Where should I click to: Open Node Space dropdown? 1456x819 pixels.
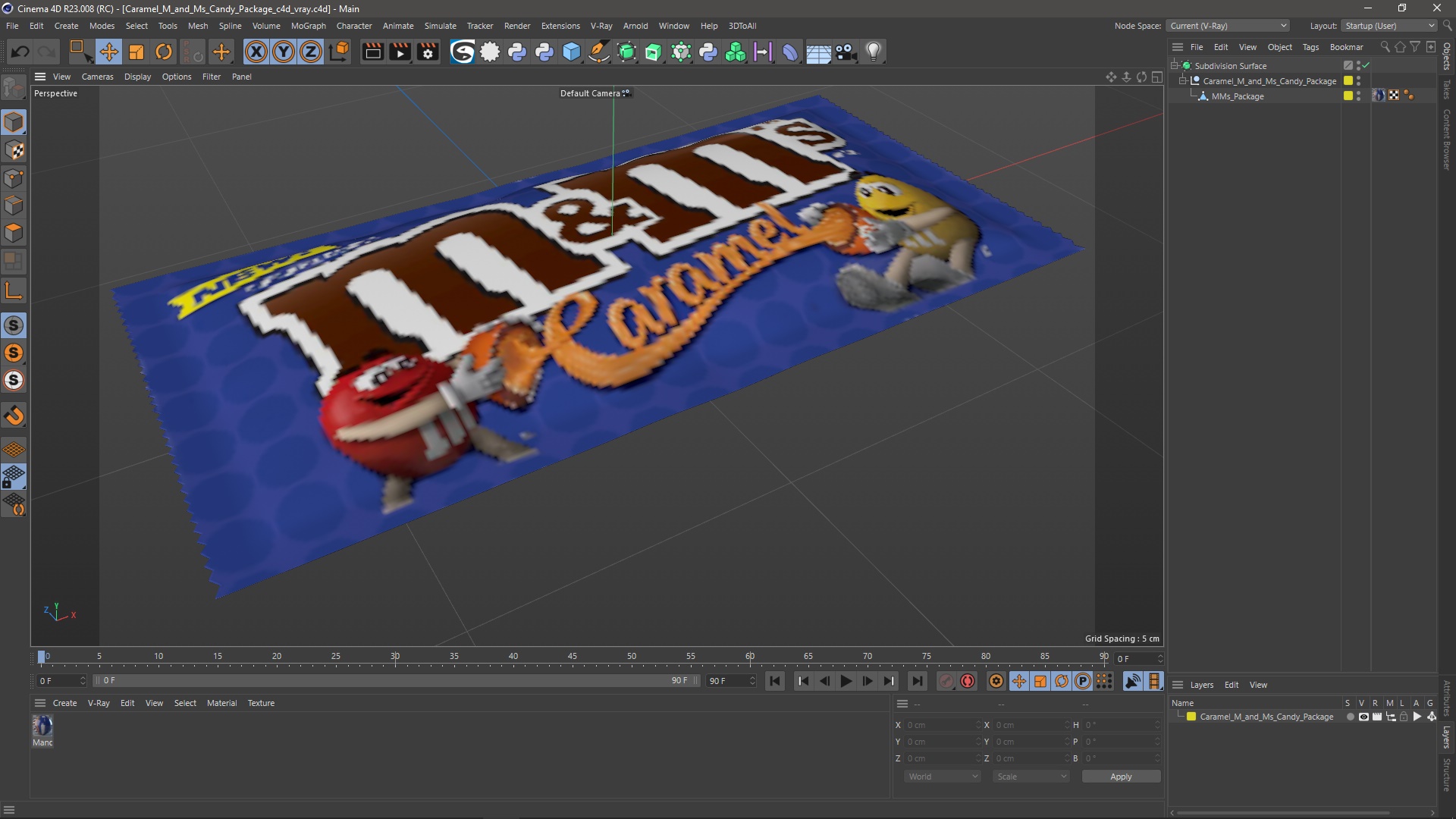point(1228,26)
